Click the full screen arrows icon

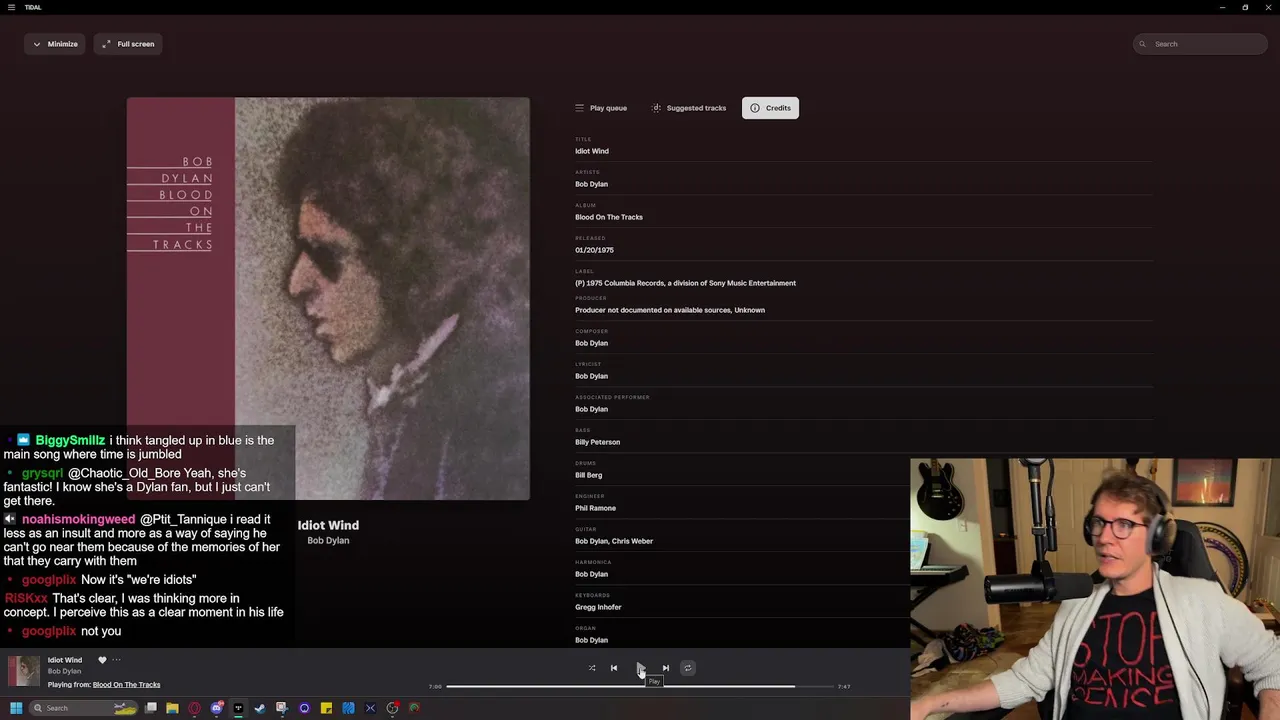coord(106,44)
